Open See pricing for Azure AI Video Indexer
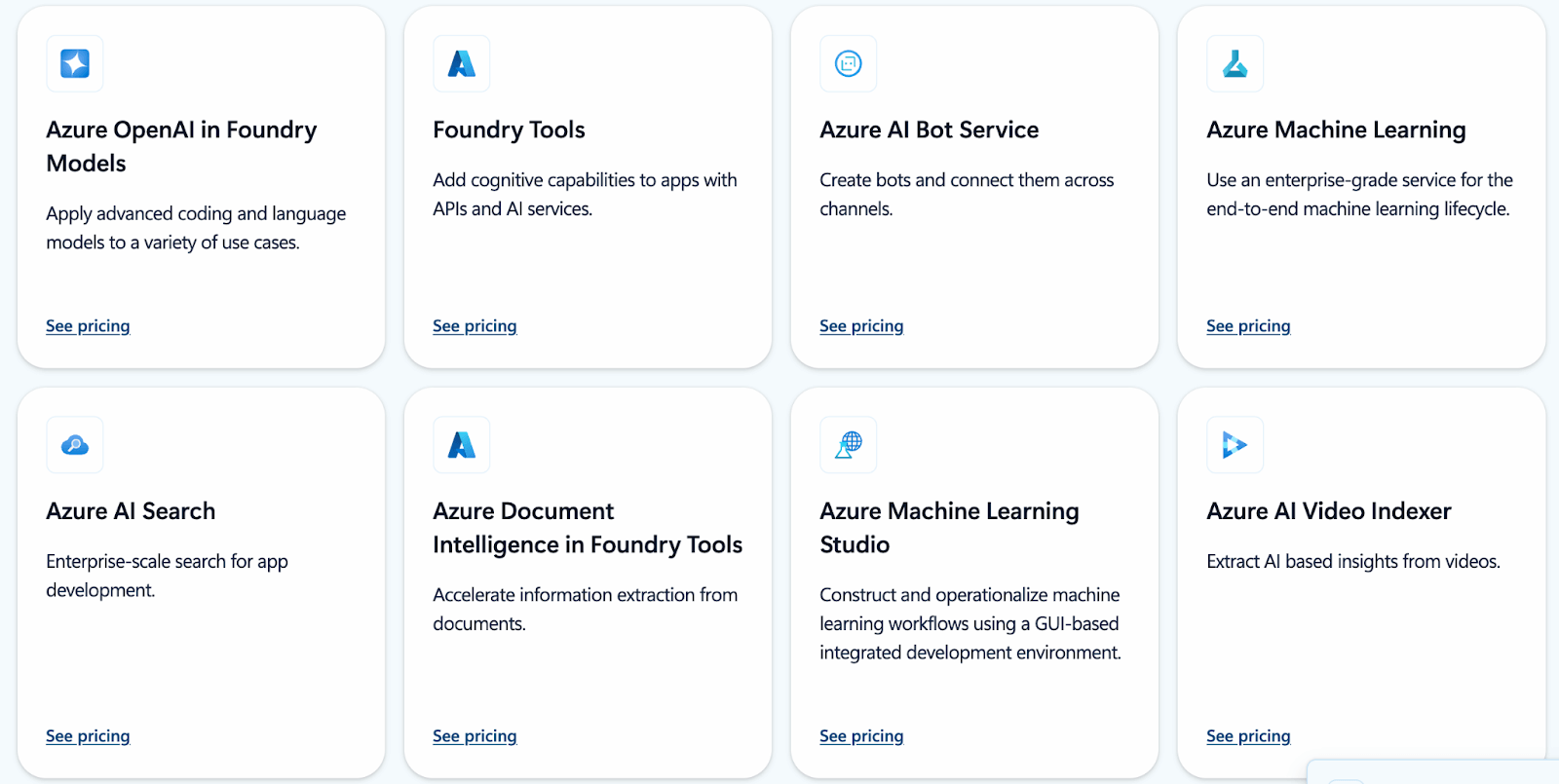 pyautogui.click(x=1248, y=736)
